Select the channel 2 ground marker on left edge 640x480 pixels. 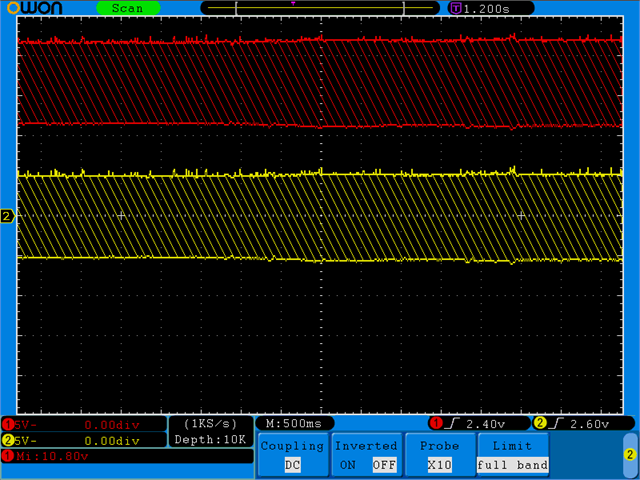point(7,216)
